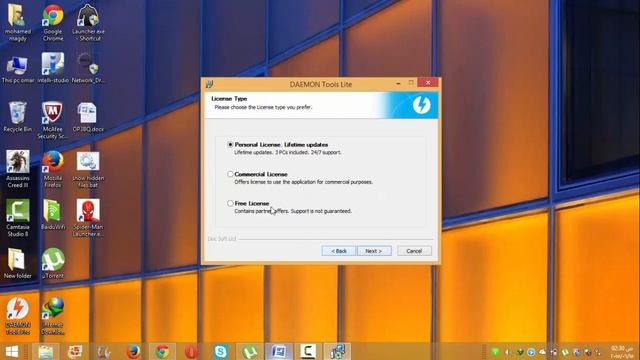The height and width of the screenshot is (360, 640).
Task: Select the McAfee Security Scan desktop icon
Action: coord(53,120)
